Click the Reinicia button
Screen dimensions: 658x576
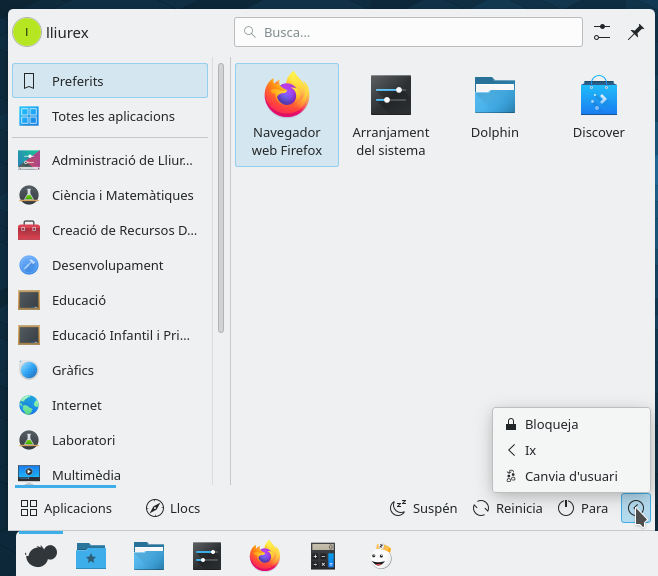coord(507,508)
